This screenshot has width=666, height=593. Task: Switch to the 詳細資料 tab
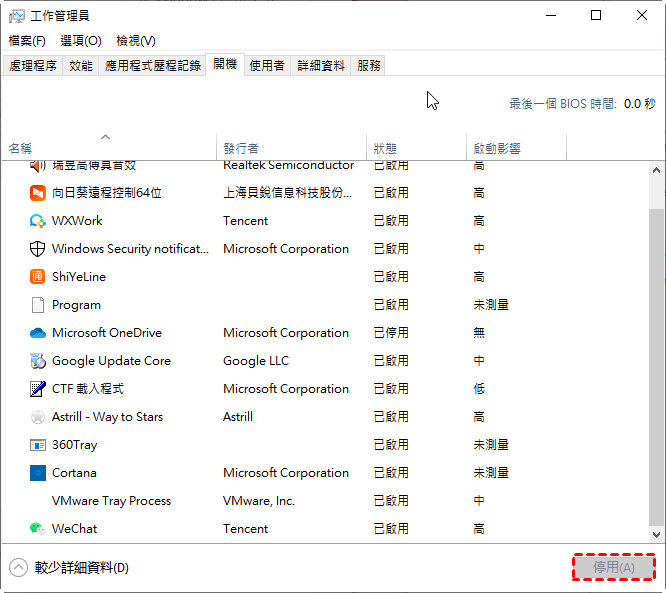pyautogui.click(x=321, y=66)
